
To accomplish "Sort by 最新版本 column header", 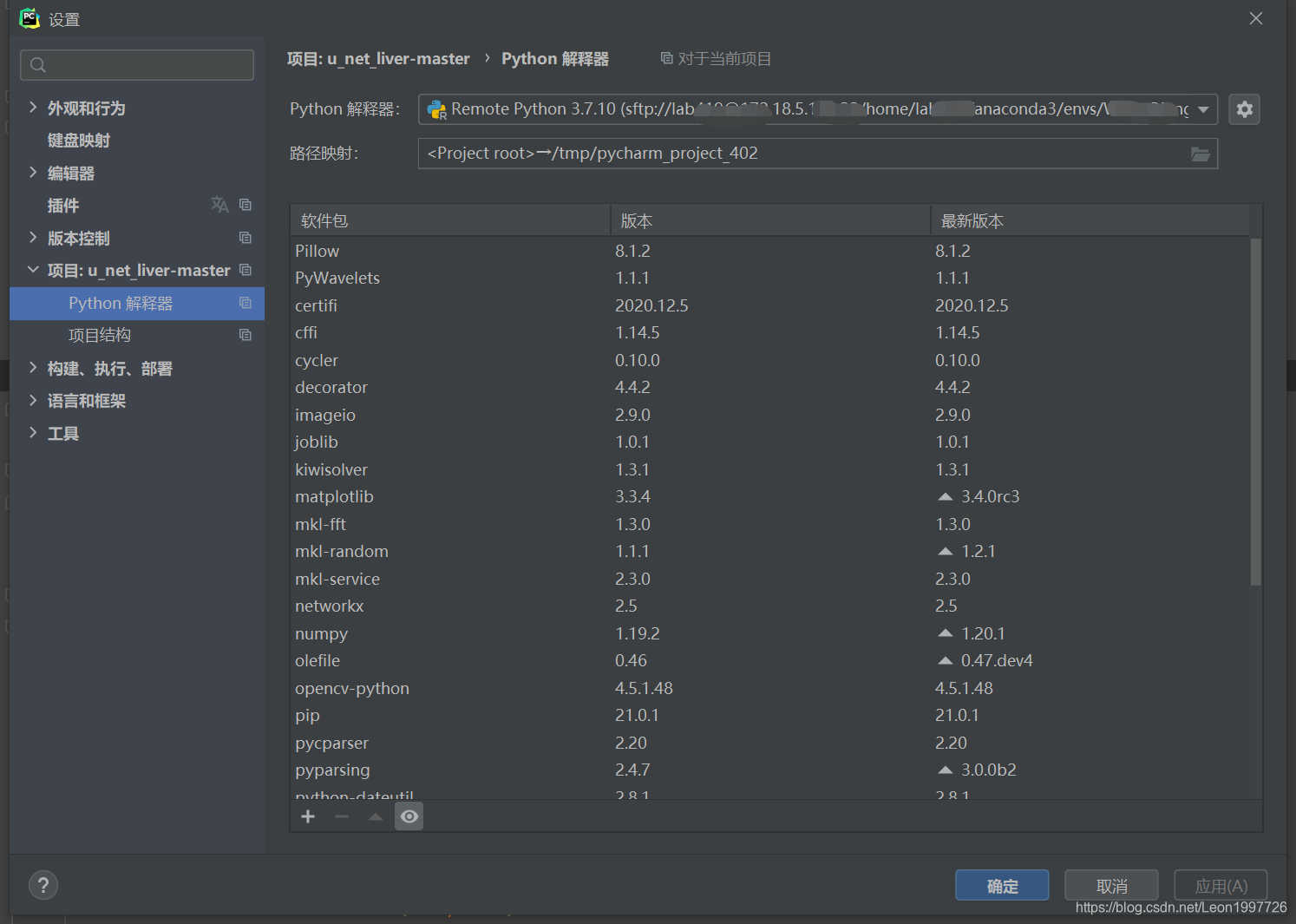I will click(x=1090, y=221).
